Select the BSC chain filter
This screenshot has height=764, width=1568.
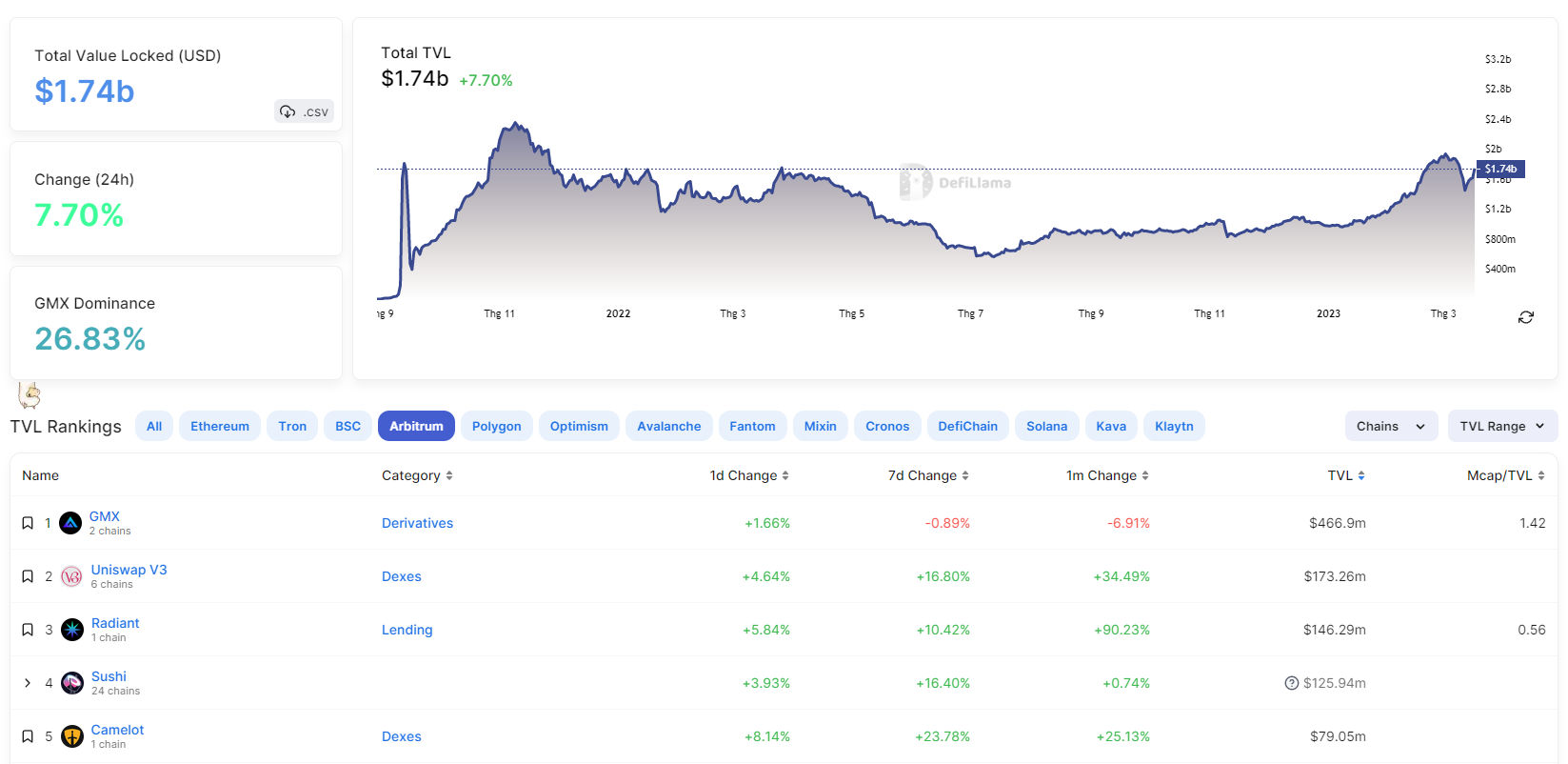348,426
